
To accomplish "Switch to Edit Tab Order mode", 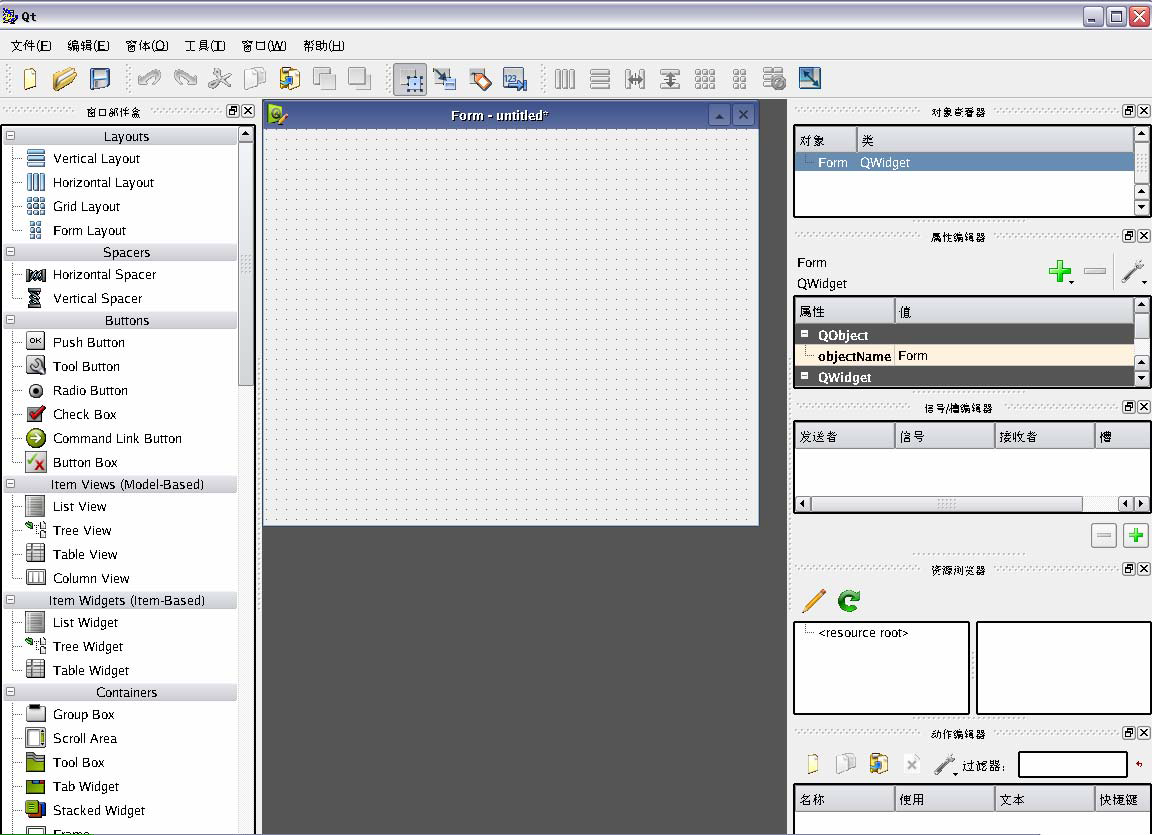I will [x=515, y=79].
